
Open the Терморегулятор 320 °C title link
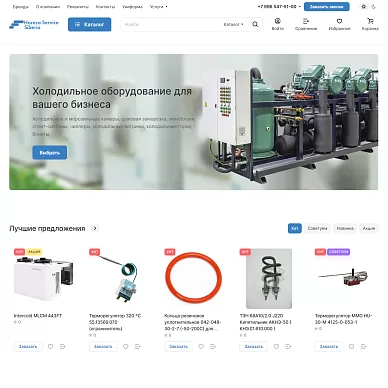click(x=115, y=322)
